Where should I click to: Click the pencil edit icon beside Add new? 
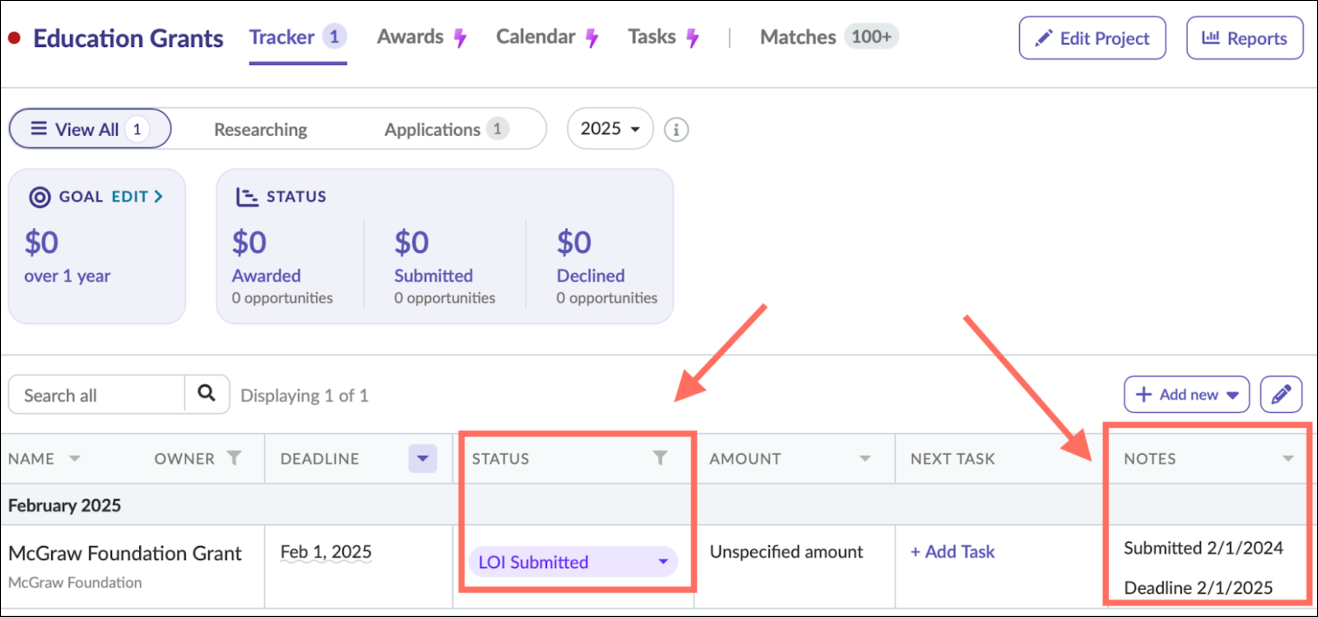click(1281, 394)
